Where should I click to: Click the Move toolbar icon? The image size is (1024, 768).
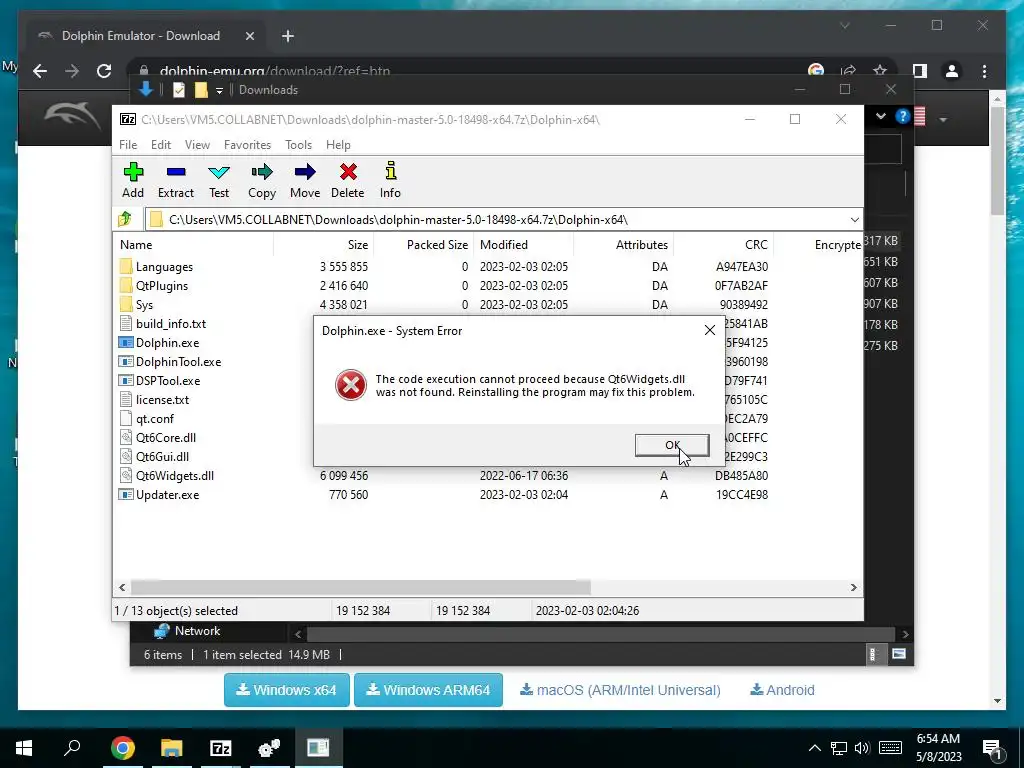click(x=305, y=180)
